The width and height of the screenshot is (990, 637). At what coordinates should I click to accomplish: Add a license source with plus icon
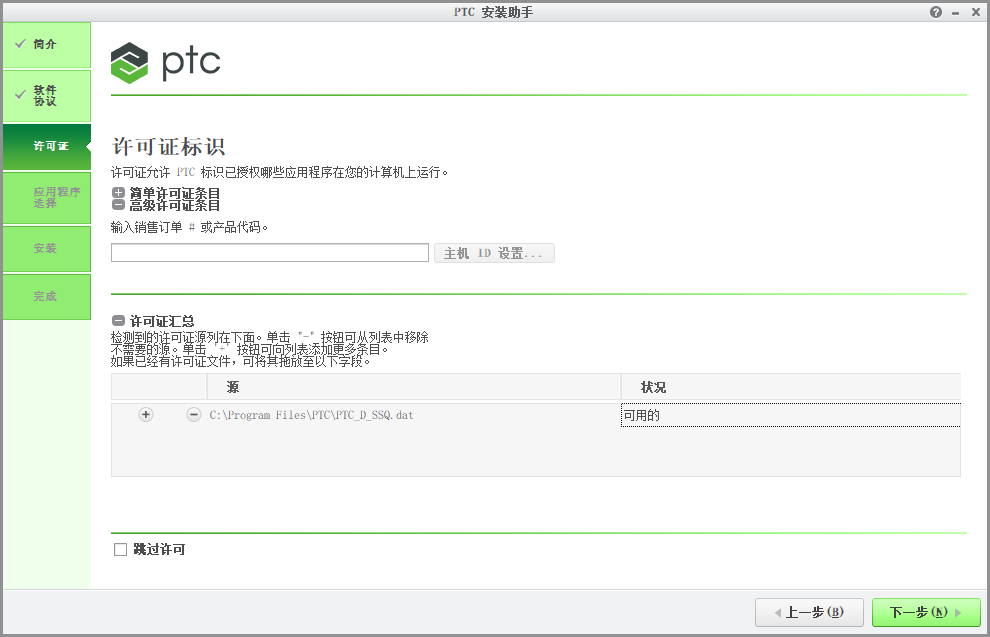pyautogui.click(x=146, y=415)
